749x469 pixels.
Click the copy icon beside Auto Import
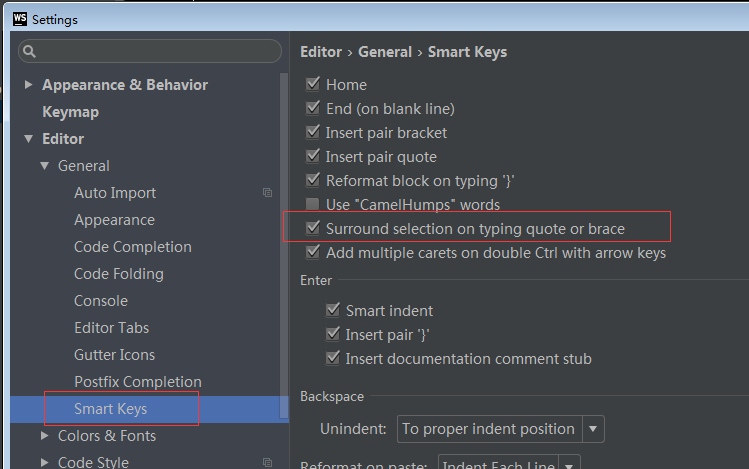[268, 192]
